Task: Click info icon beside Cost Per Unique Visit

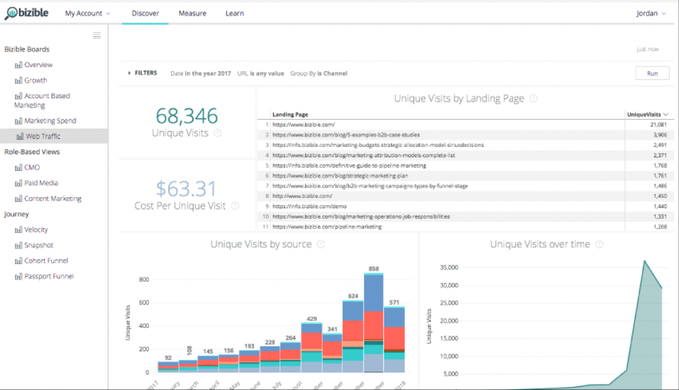Action: pyautogui.click(x=235, y=206)
